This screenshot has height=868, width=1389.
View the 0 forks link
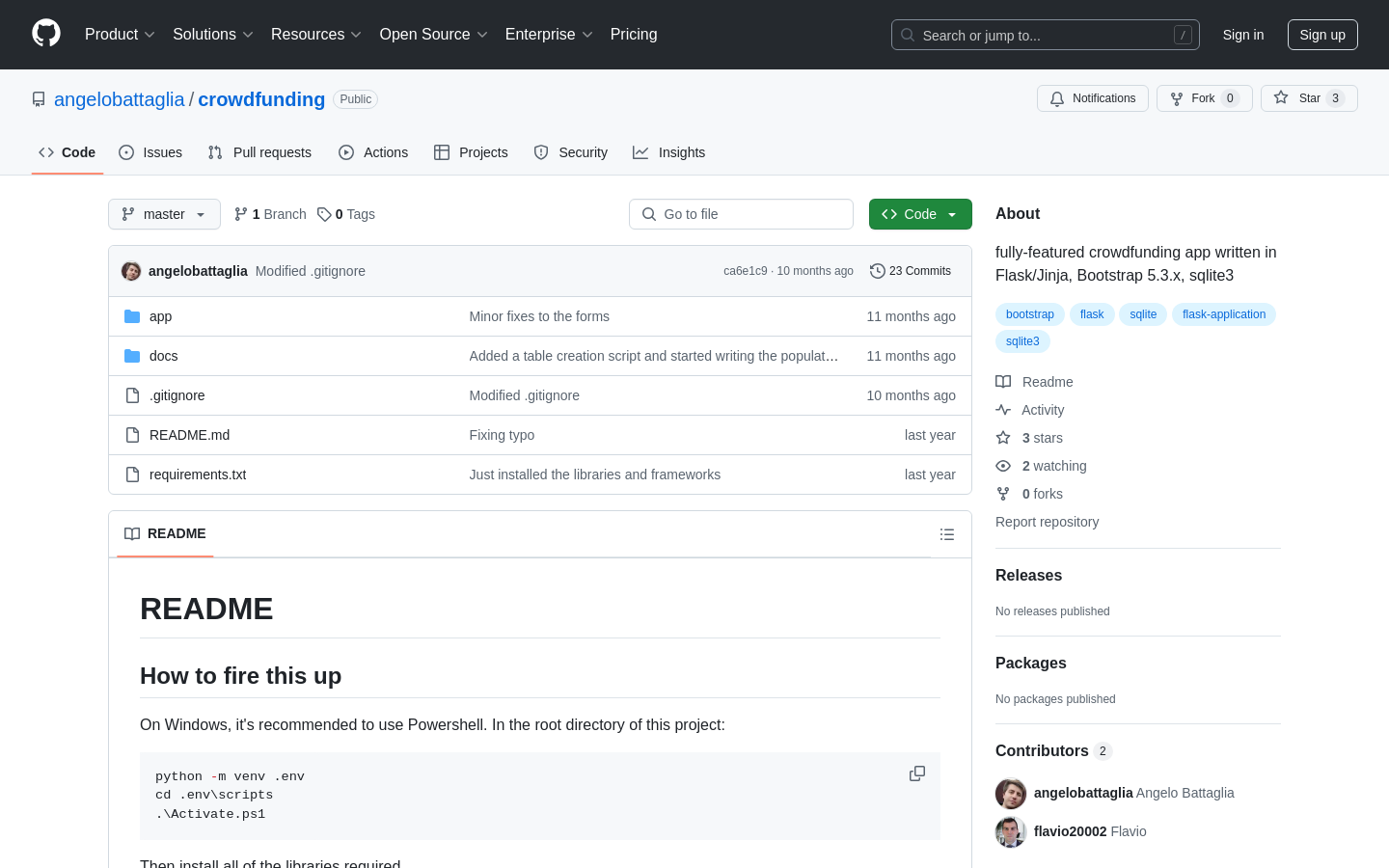[1029, 494]
